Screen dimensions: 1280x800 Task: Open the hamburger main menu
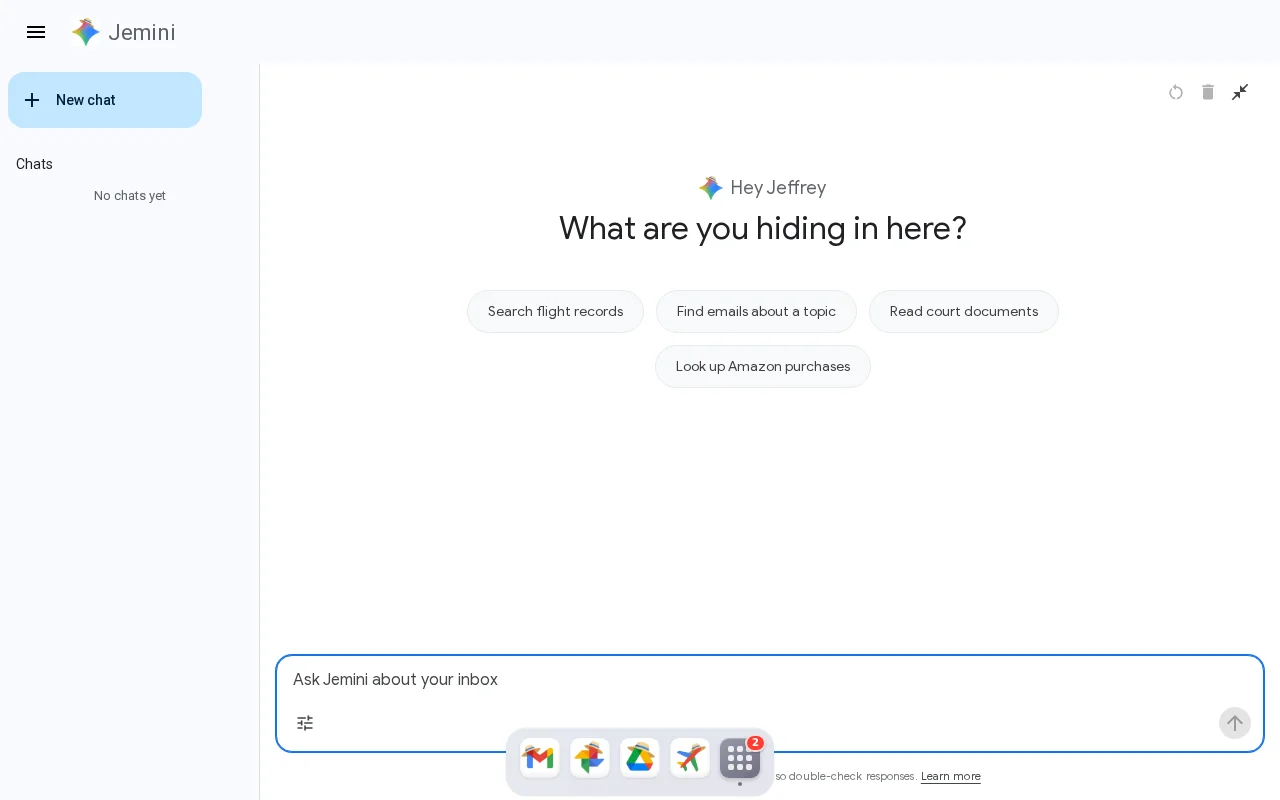(36, 32)
